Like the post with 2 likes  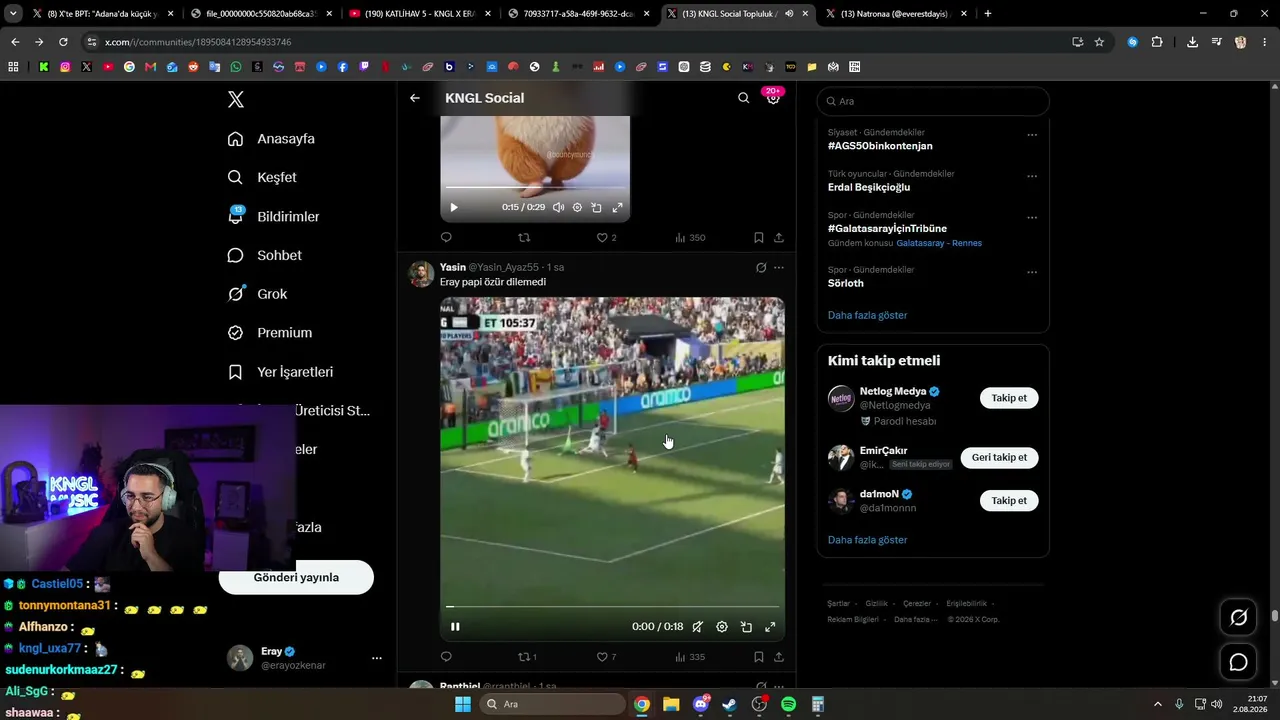[606, 238]
